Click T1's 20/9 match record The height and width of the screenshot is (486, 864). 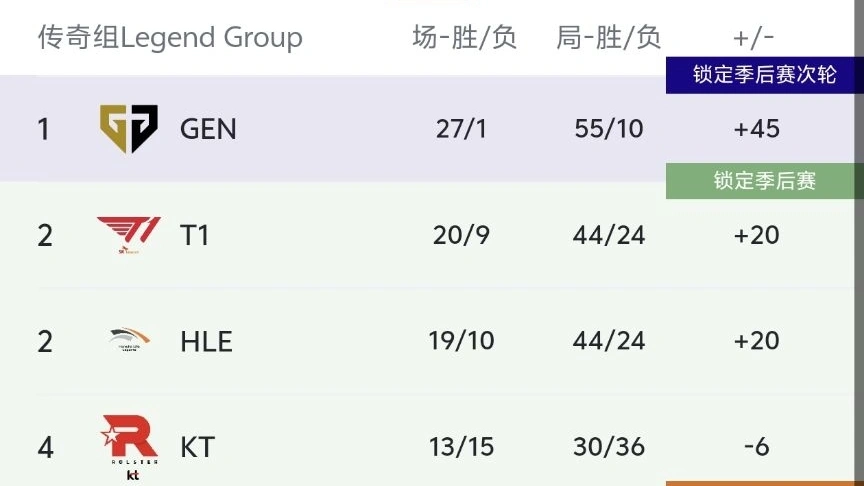461,235
